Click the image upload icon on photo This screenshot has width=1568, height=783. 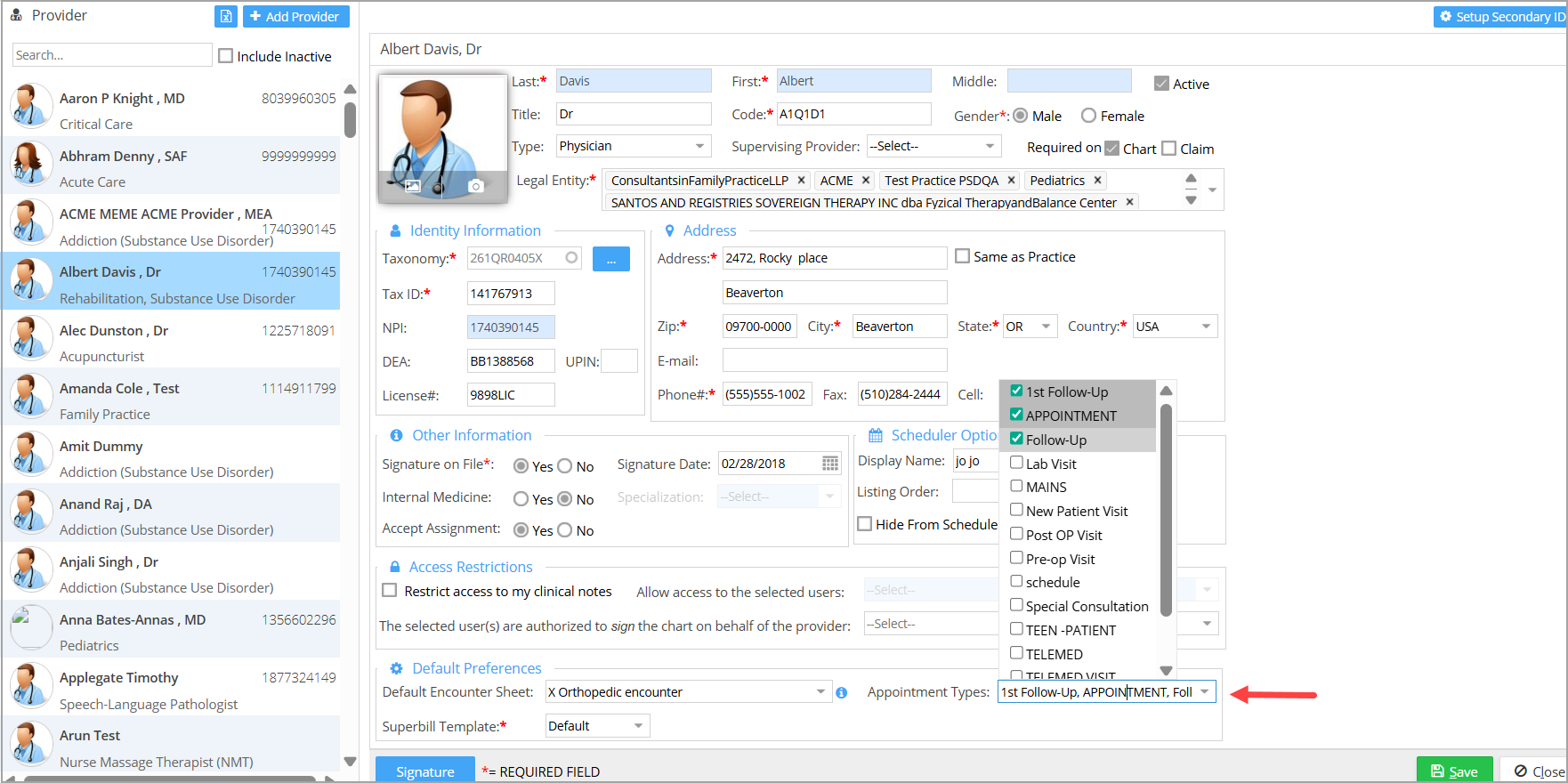coord(413,186)
